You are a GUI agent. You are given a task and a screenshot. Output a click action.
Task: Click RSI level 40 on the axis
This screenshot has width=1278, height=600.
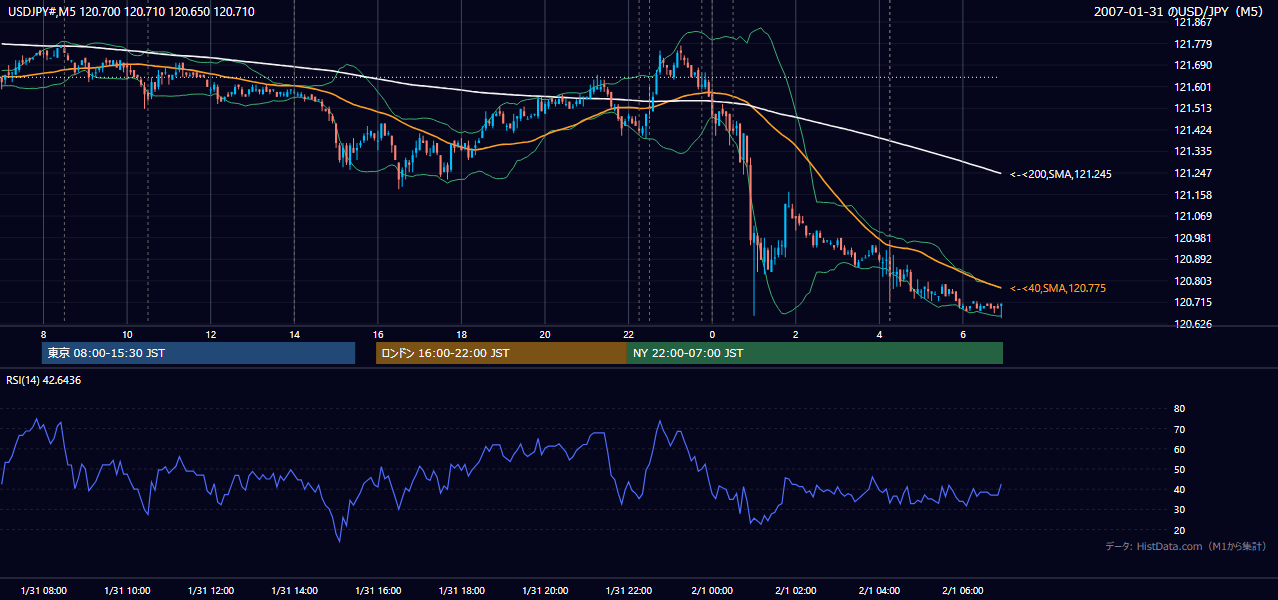coord(1180,490)
